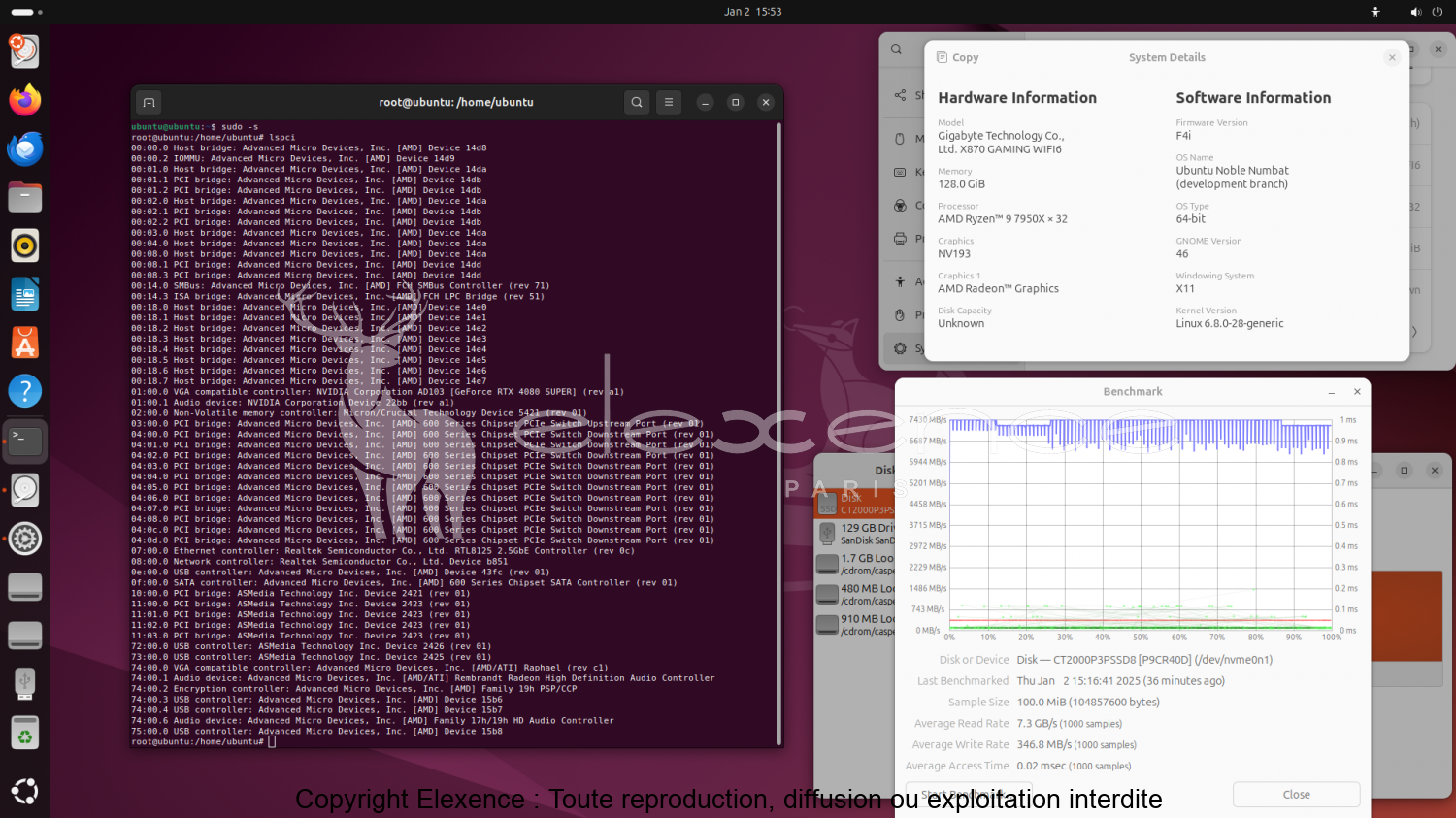Select the Printers item in the Settings sidebar
This screenshot has height=818, width=1456.
[x=909, y=238]
